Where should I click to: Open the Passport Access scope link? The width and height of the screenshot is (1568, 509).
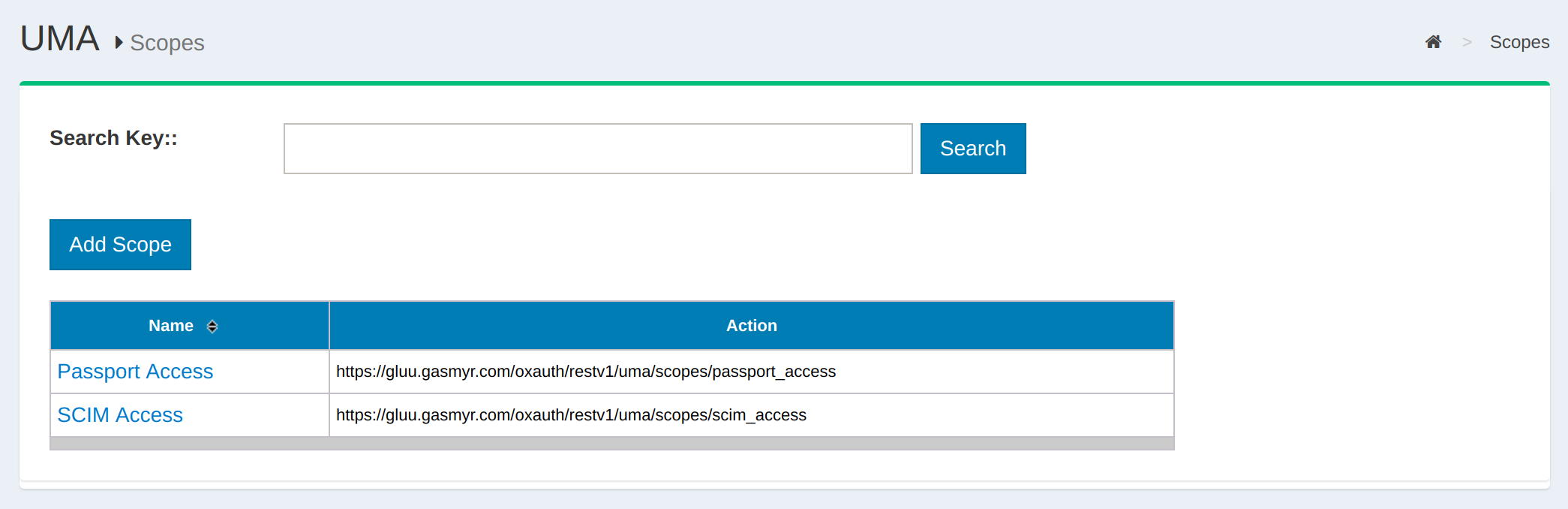pyautogui.click(x=135, y=372)
